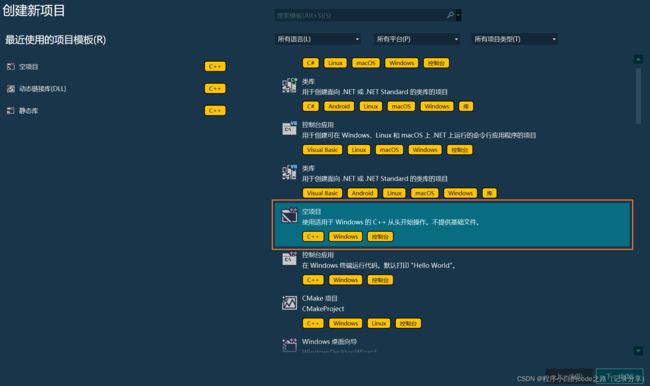The height and width of the screenshot is (386, 650).
Task: Select the Visual Basic 控制台应用 template title
Action: (318, 125)
